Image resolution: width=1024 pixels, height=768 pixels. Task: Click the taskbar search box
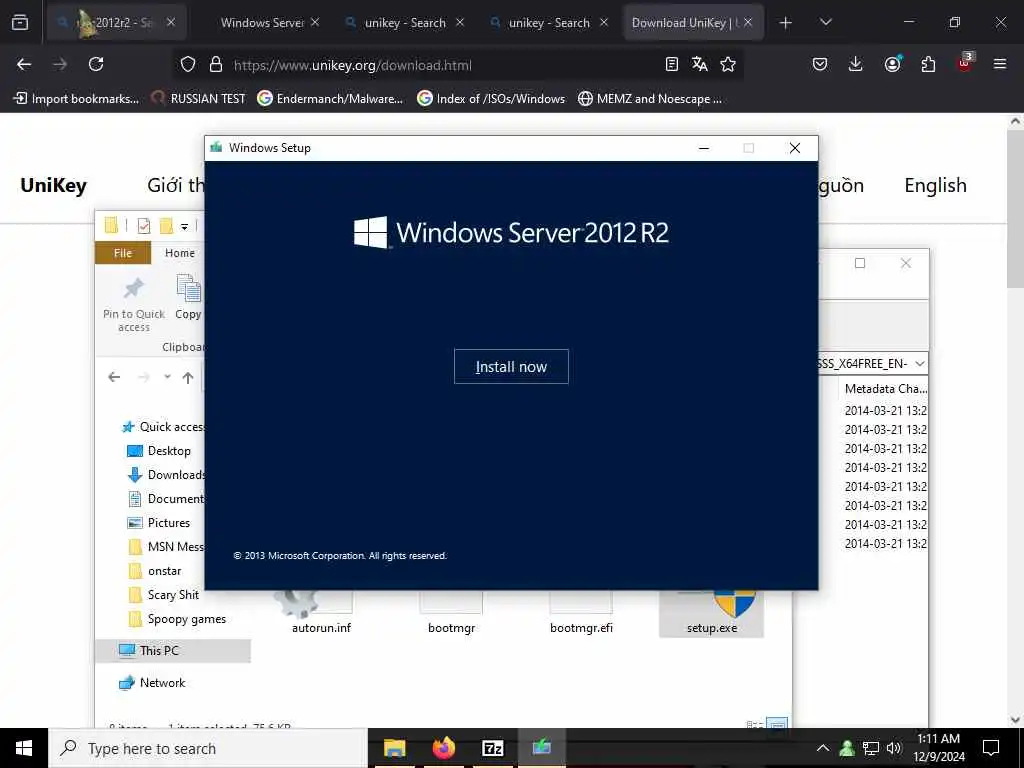pyautogui.click(x=208, y=748)
